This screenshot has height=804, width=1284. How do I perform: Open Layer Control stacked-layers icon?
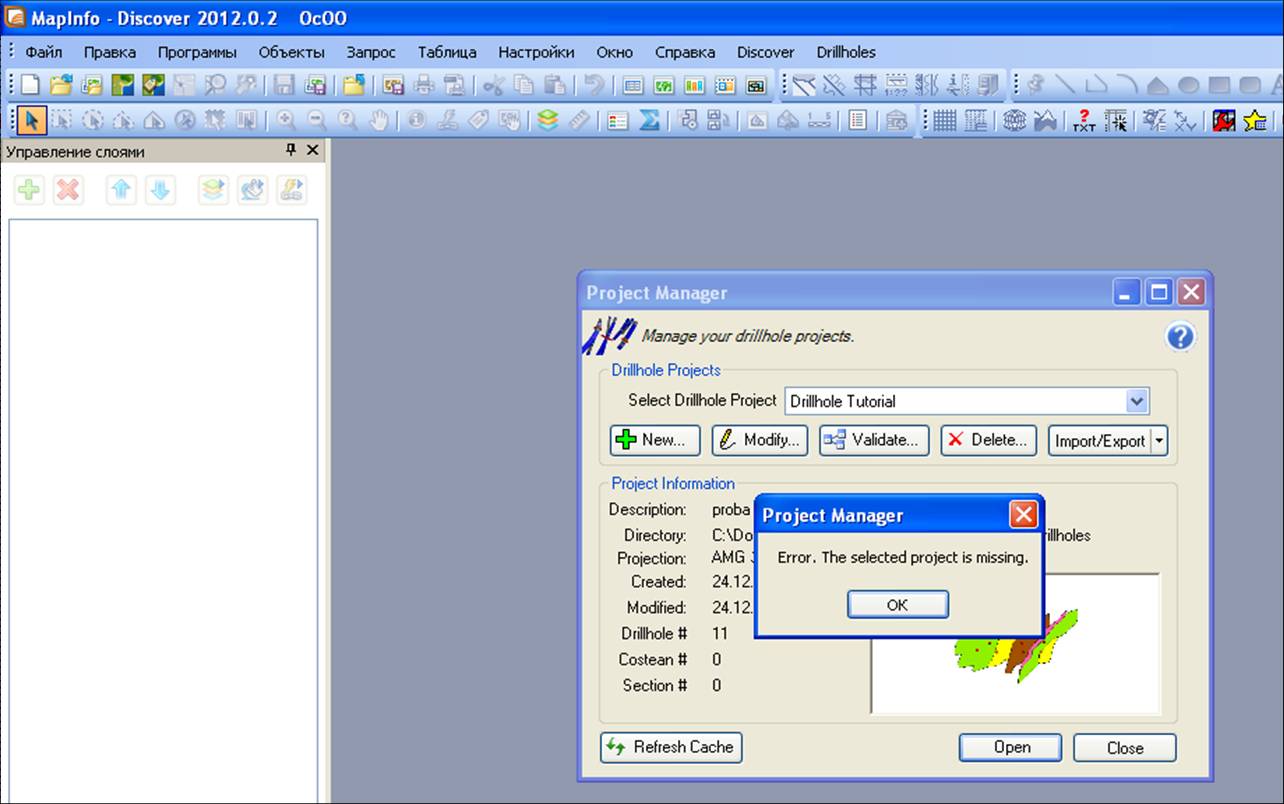point(547,121)
